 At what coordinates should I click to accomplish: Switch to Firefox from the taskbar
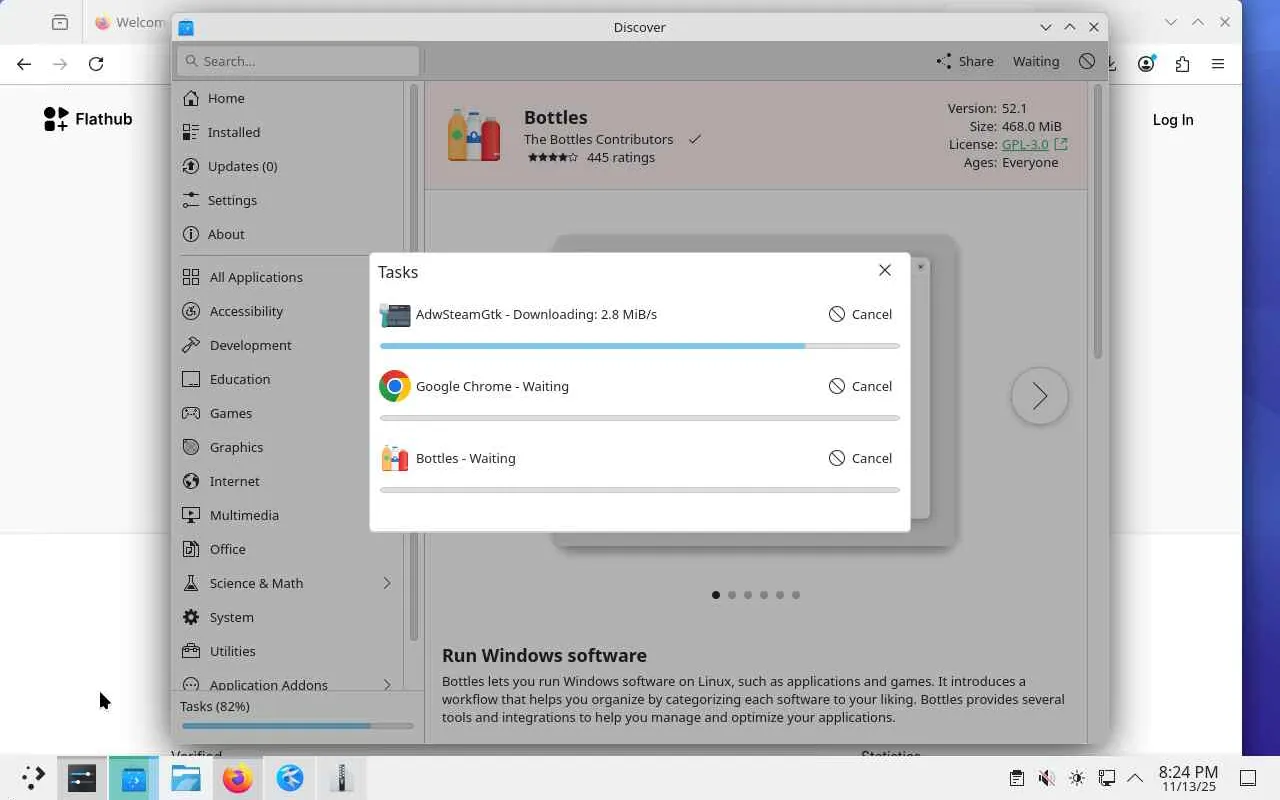click(238, 778)
